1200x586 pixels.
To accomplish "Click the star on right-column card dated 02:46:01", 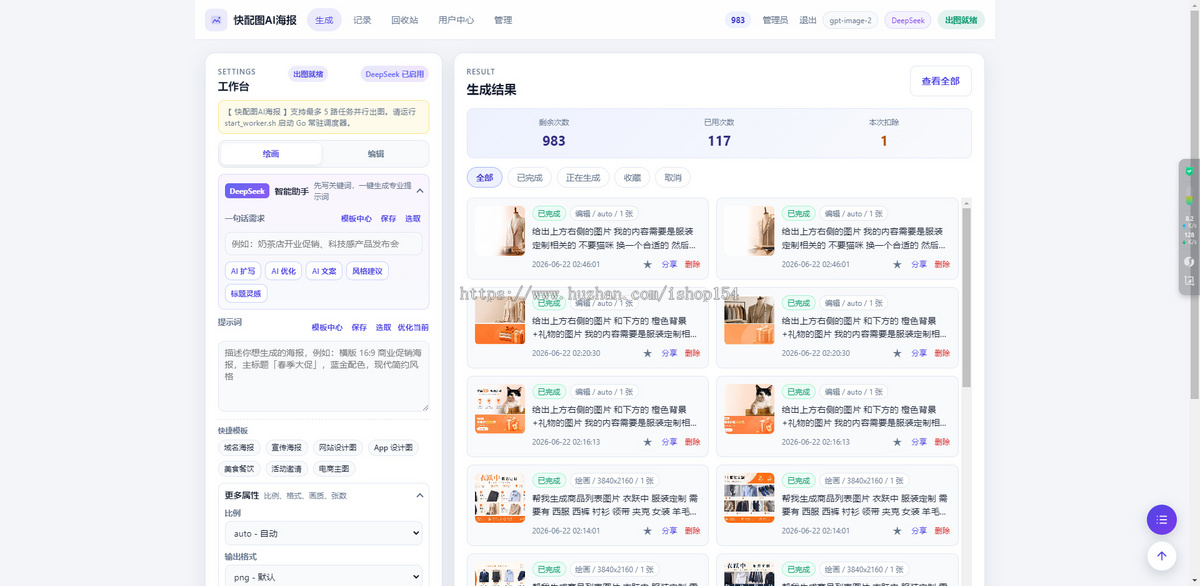I will pyautogui.click(x=897, y=264).
